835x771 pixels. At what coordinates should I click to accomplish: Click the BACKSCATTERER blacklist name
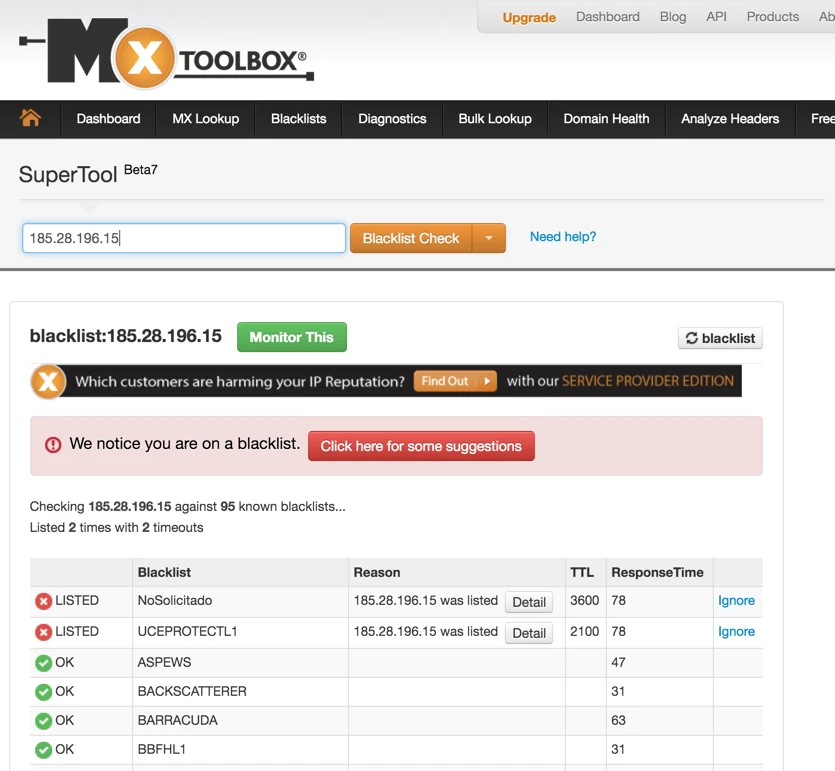pos(192,691)
